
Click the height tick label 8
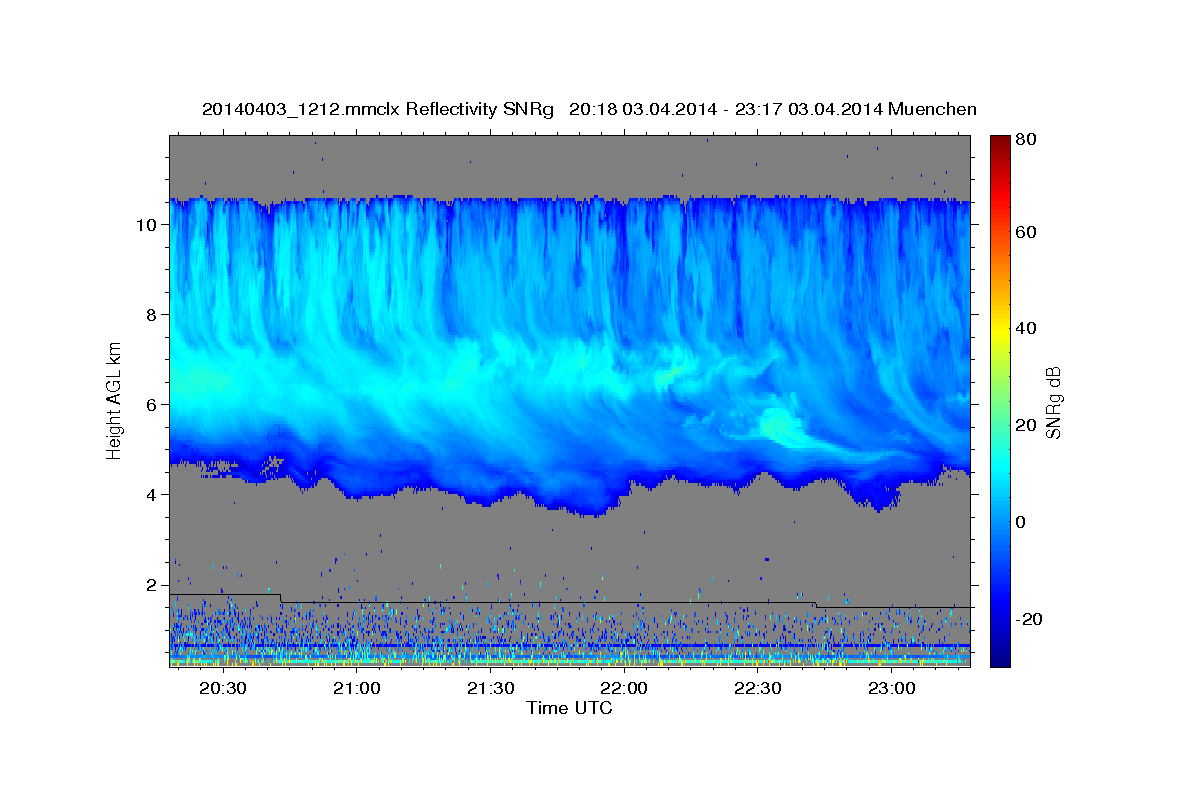coord(151,314)
